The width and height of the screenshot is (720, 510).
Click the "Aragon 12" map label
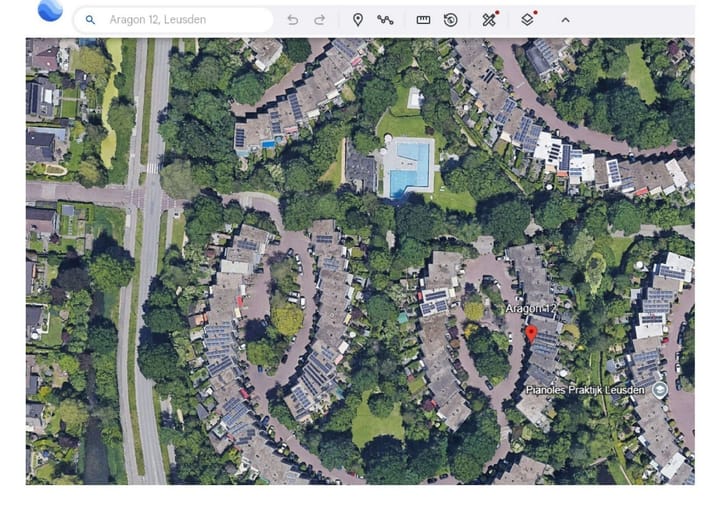point(528,309)
